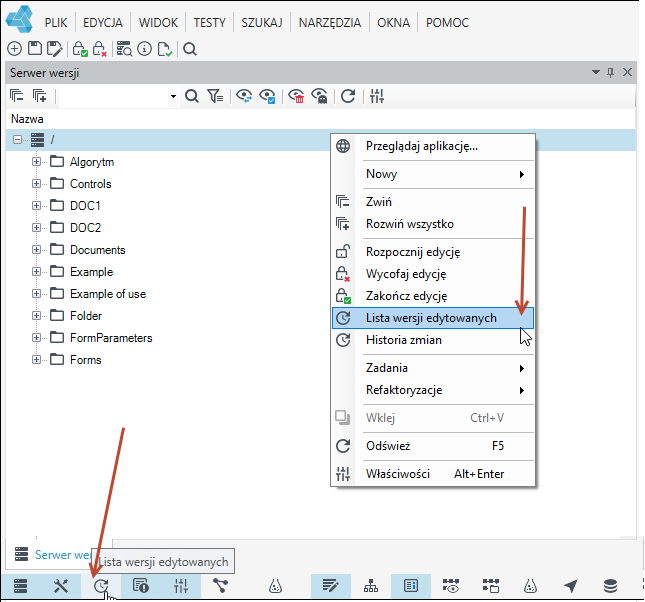This screenshot has width=645, height=602.
Task: Click the magnifier icon in the main toolbar
Action: (x=190, y=49)
